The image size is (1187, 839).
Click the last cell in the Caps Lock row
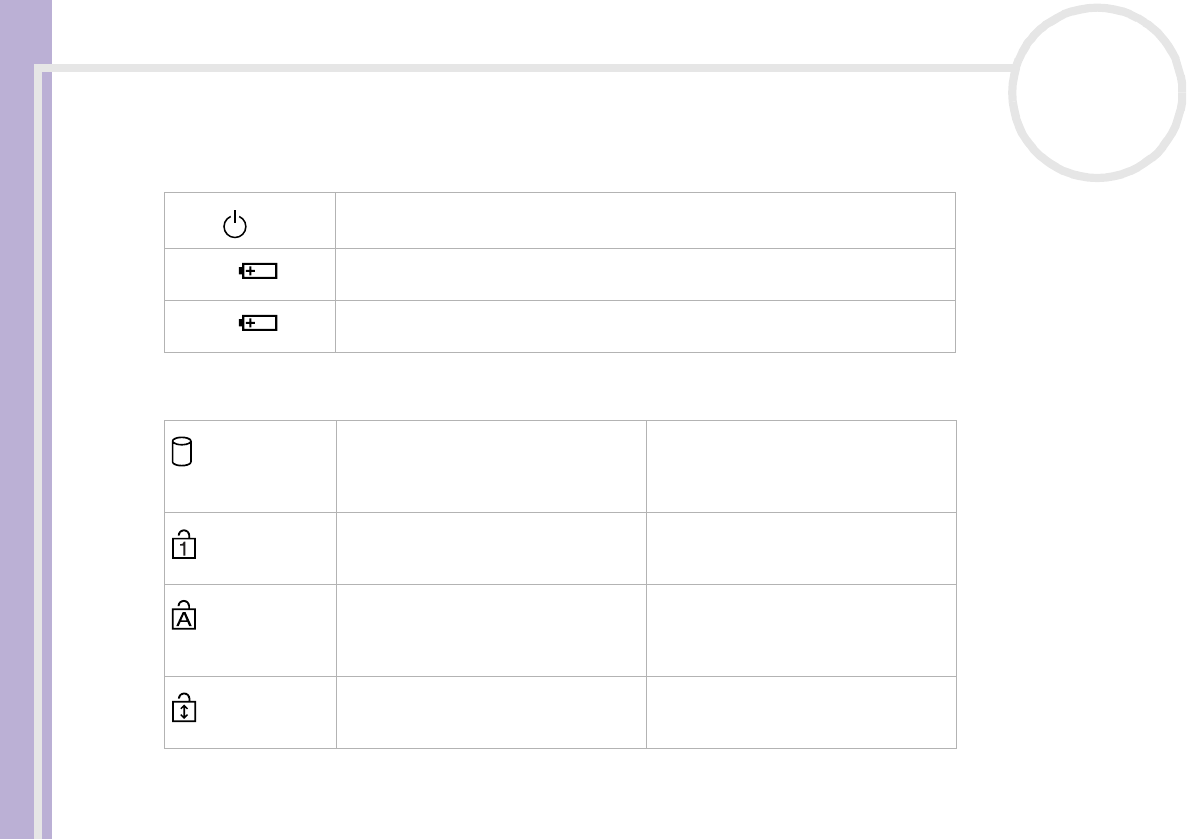(x=801, y=630)
